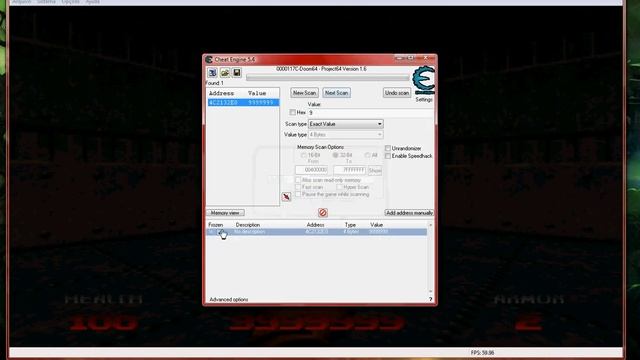Open Settings under the Cheat Engine logo
The width and height of the screenshot is (640, 360).
424,99
